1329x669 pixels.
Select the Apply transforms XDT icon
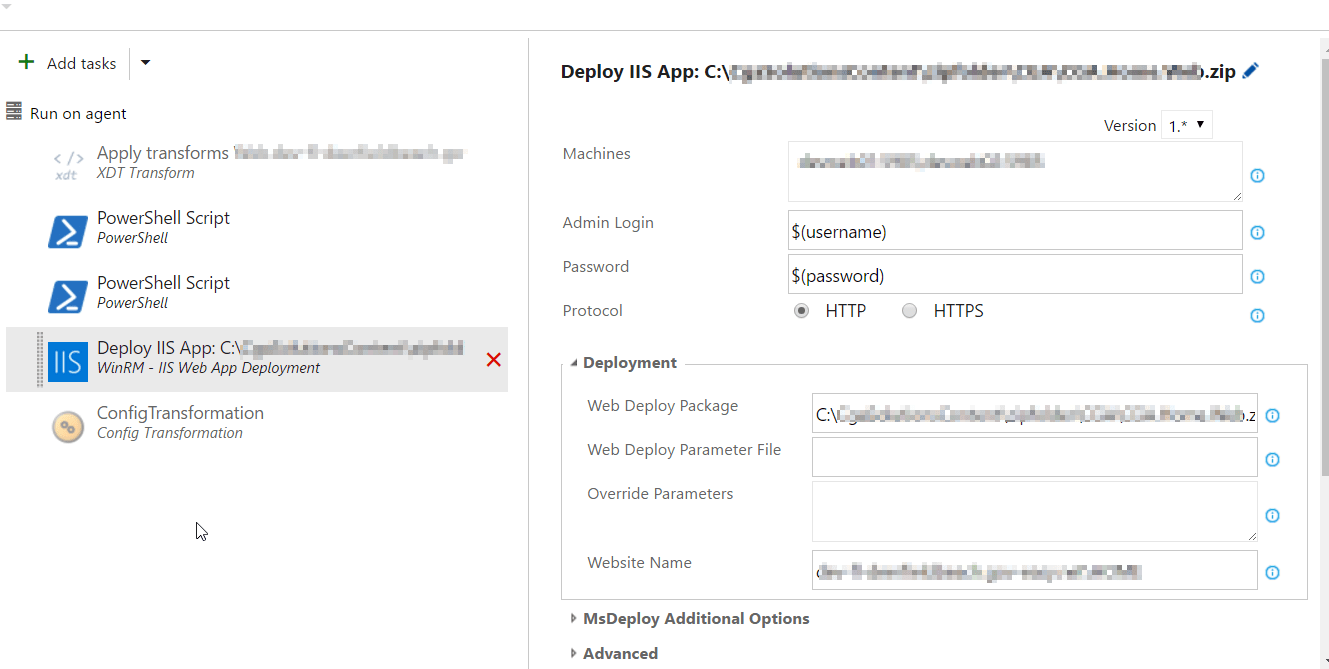pos(68,164)
